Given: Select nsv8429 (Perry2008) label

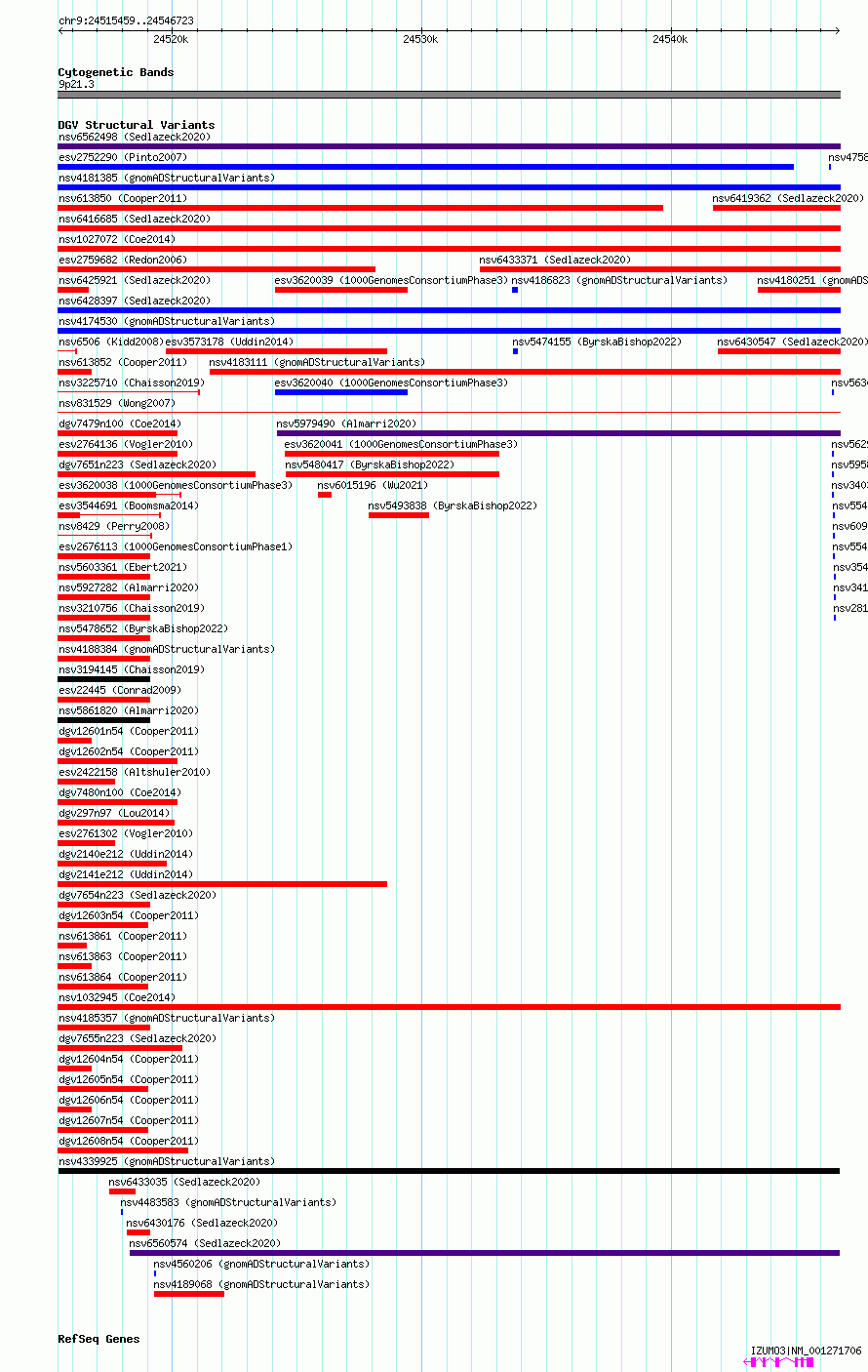Looking at the screenshot, I should (x=114, y=526).
